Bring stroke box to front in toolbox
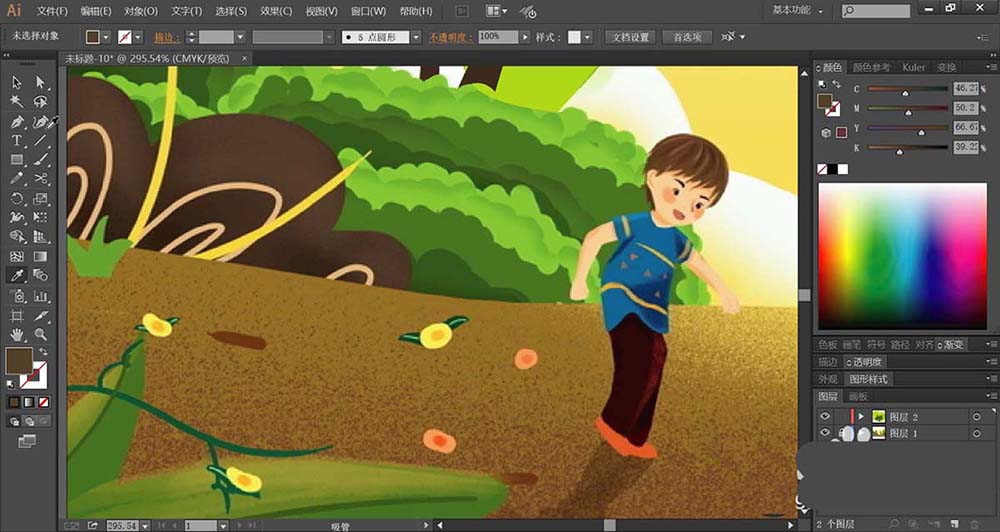This screenshot has height=532, width=1000. [x=34, y=376]
